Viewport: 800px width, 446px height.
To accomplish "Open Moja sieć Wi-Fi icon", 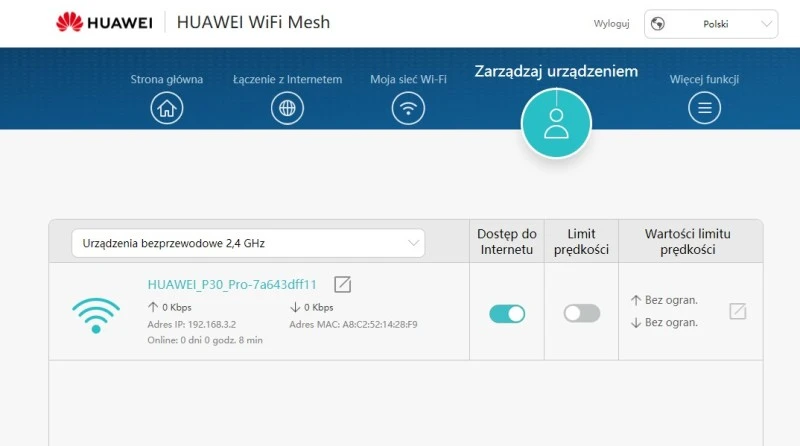I will 408,108.
